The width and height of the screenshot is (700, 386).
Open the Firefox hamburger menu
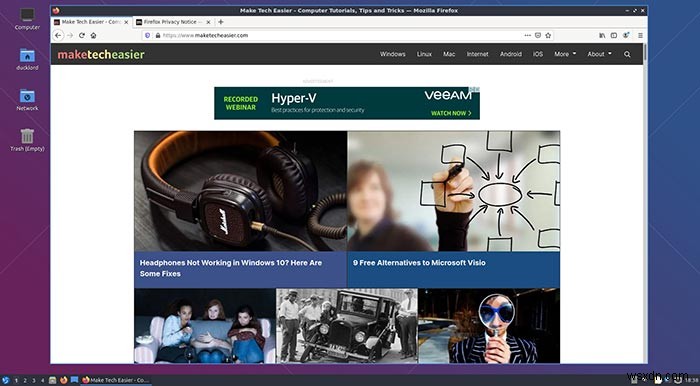[640, 35]
